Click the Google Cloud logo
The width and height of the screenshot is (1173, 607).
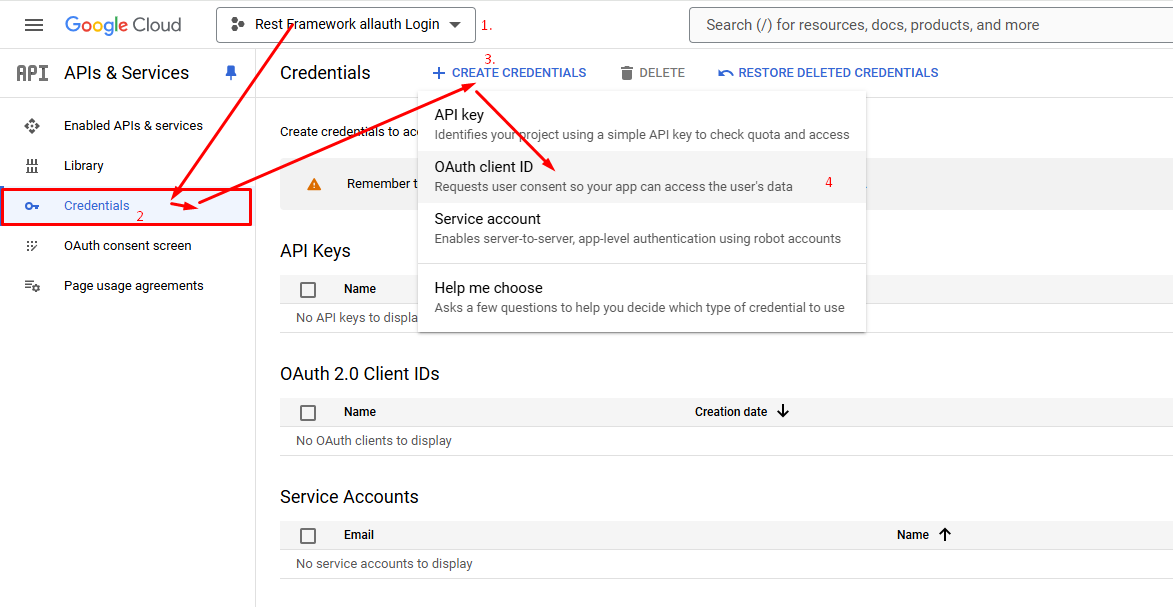(123, 25)
